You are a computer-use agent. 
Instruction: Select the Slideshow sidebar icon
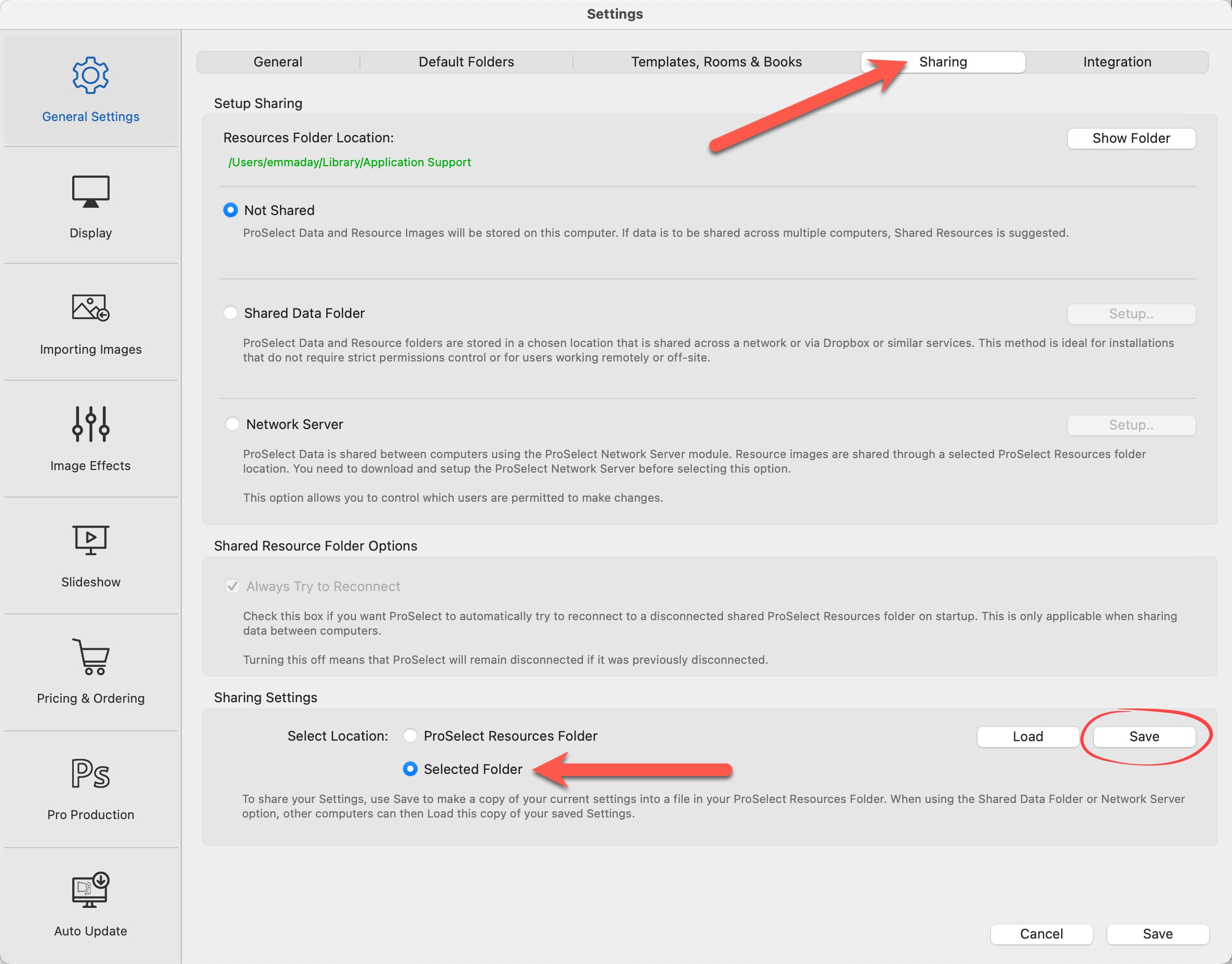click(x=90, y=540)
